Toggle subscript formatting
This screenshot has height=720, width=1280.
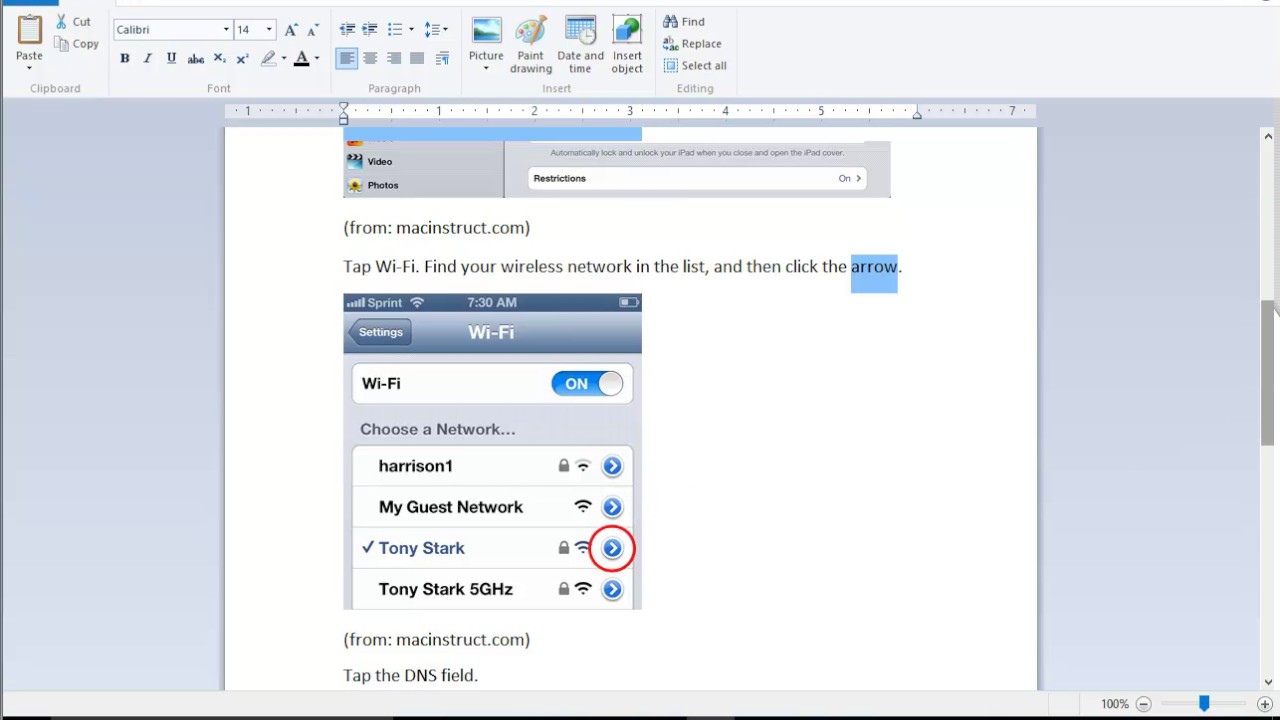pyautogui.click(x=219, y=59)
